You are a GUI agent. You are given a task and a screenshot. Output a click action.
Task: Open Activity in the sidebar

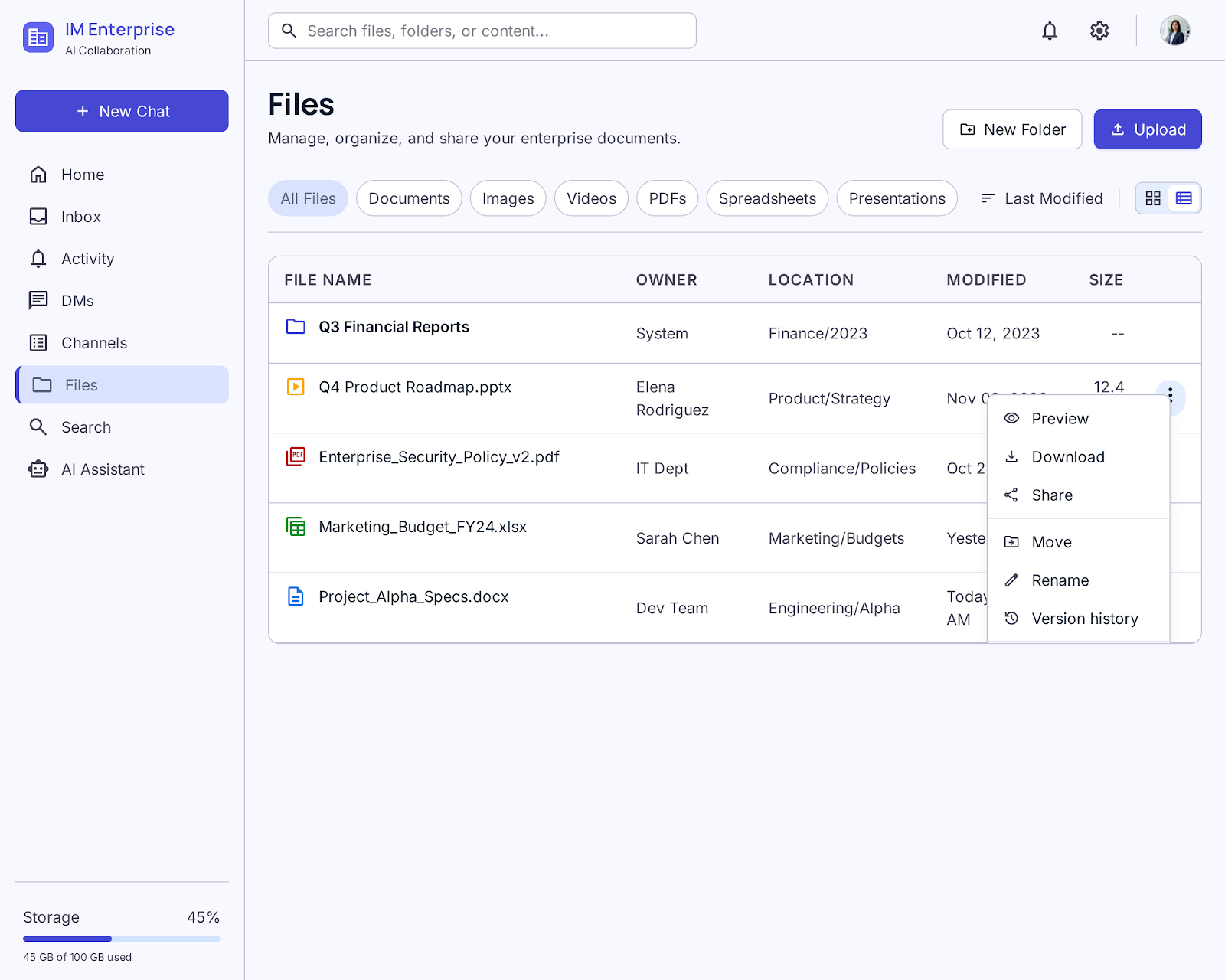[x=122, y=259]
